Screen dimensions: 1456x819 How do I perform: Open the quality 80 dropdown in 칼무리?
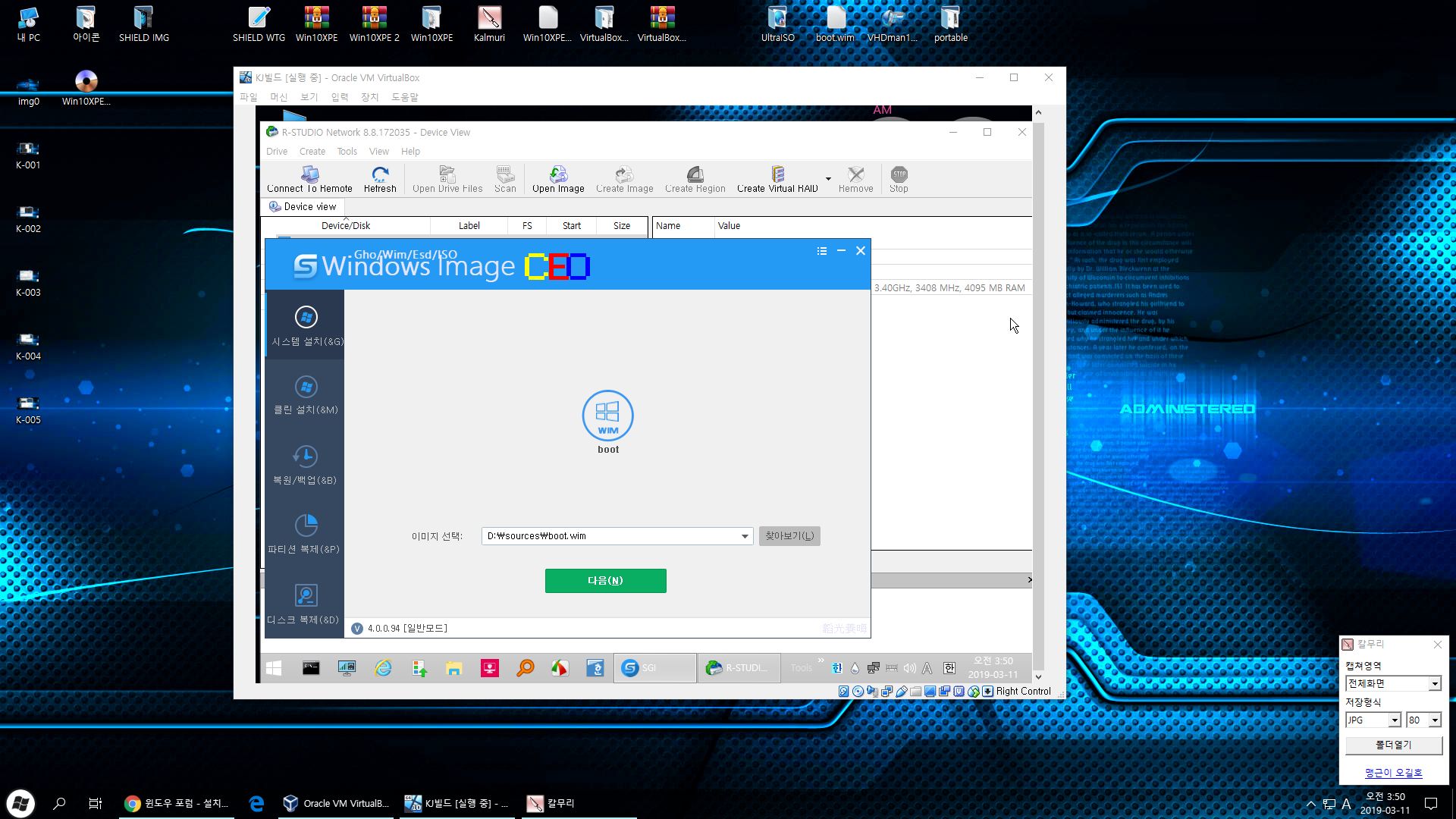[x=1435, y=720]
